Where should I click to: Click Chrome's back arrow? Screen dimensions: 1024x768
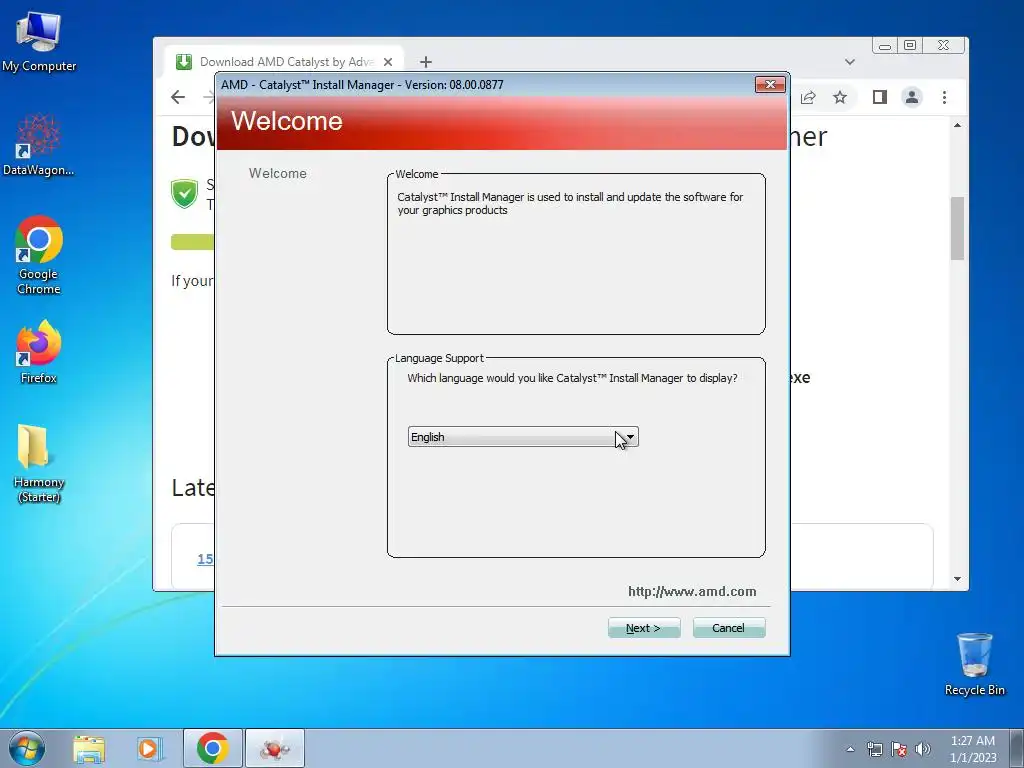click(x=178, y=97)
